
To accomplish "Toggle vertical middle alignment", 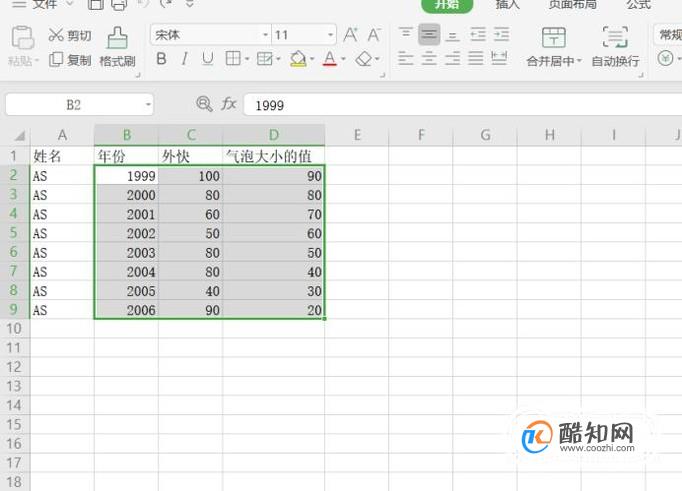I will [x=429, y=34].
